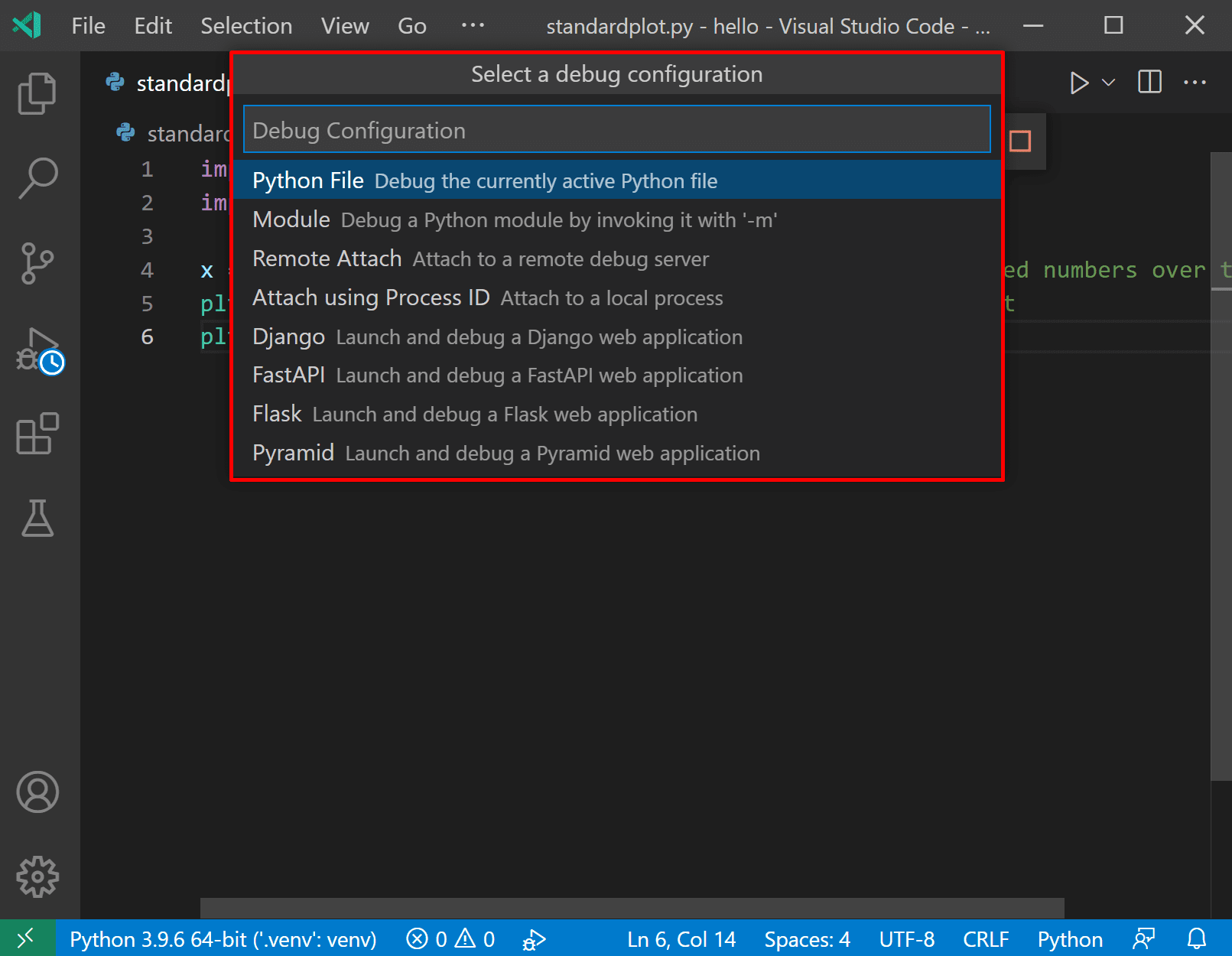Change language mode Python in status bar
This screenshot has width=1232, height=956.
pos(1070,939)
